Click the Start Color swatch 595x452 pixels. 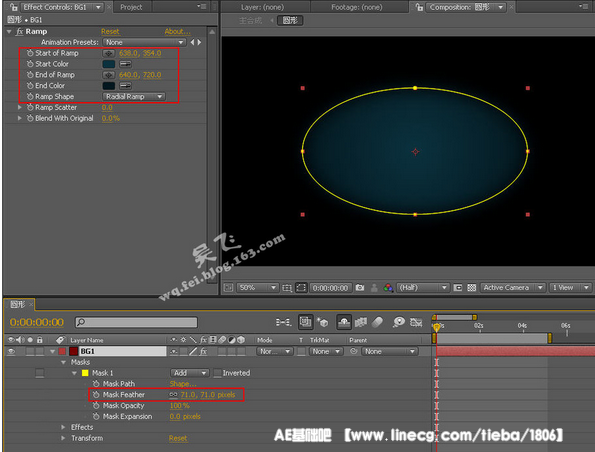pos(109,64)
